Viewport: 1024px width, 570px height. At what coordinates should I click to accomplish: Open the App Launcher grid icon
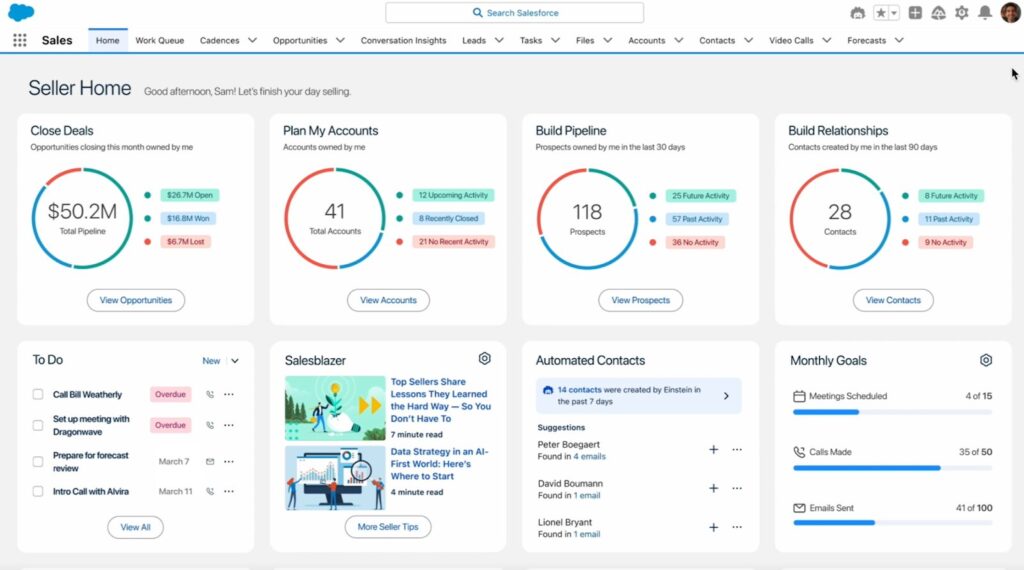coord(20,40)
